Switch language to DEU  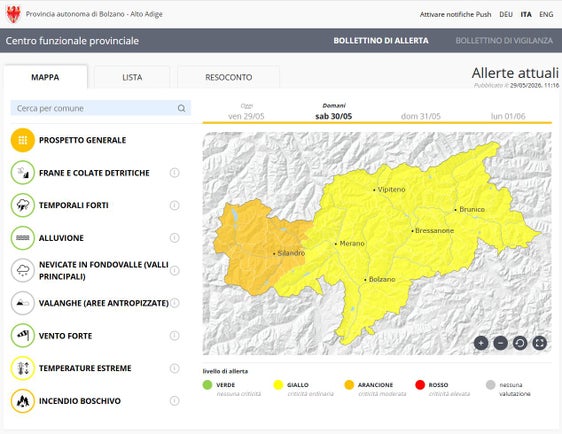coord(506,14)
